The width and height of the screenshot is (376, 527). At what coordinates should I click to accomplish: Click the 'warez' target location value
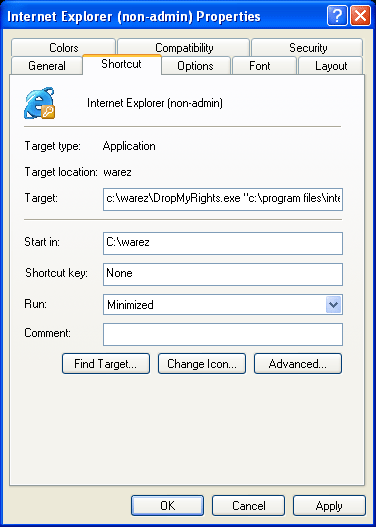(x=117, y=173)
